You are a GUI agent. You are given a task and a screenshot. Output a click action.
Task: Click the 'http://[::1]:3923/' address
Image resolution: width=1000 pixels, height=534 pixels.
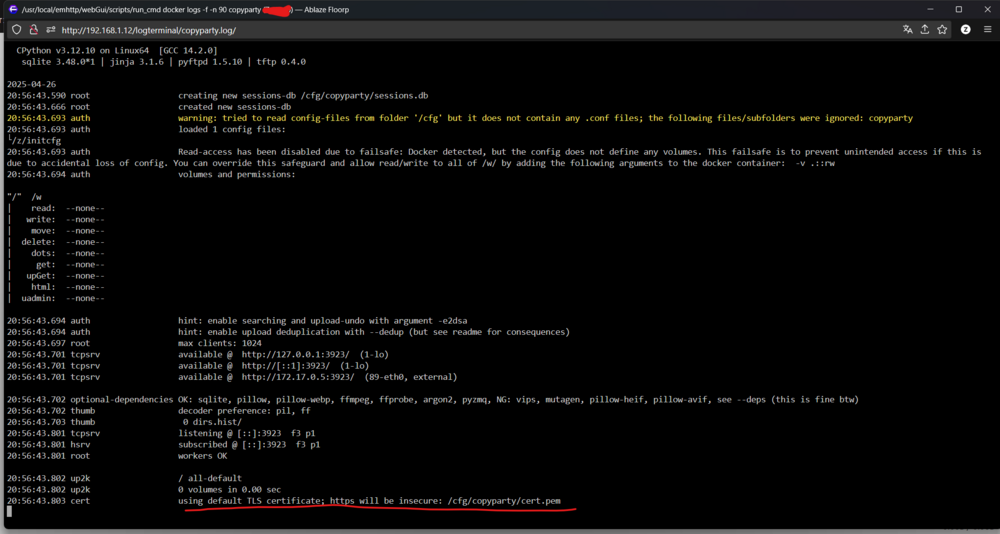coord(286,366)
